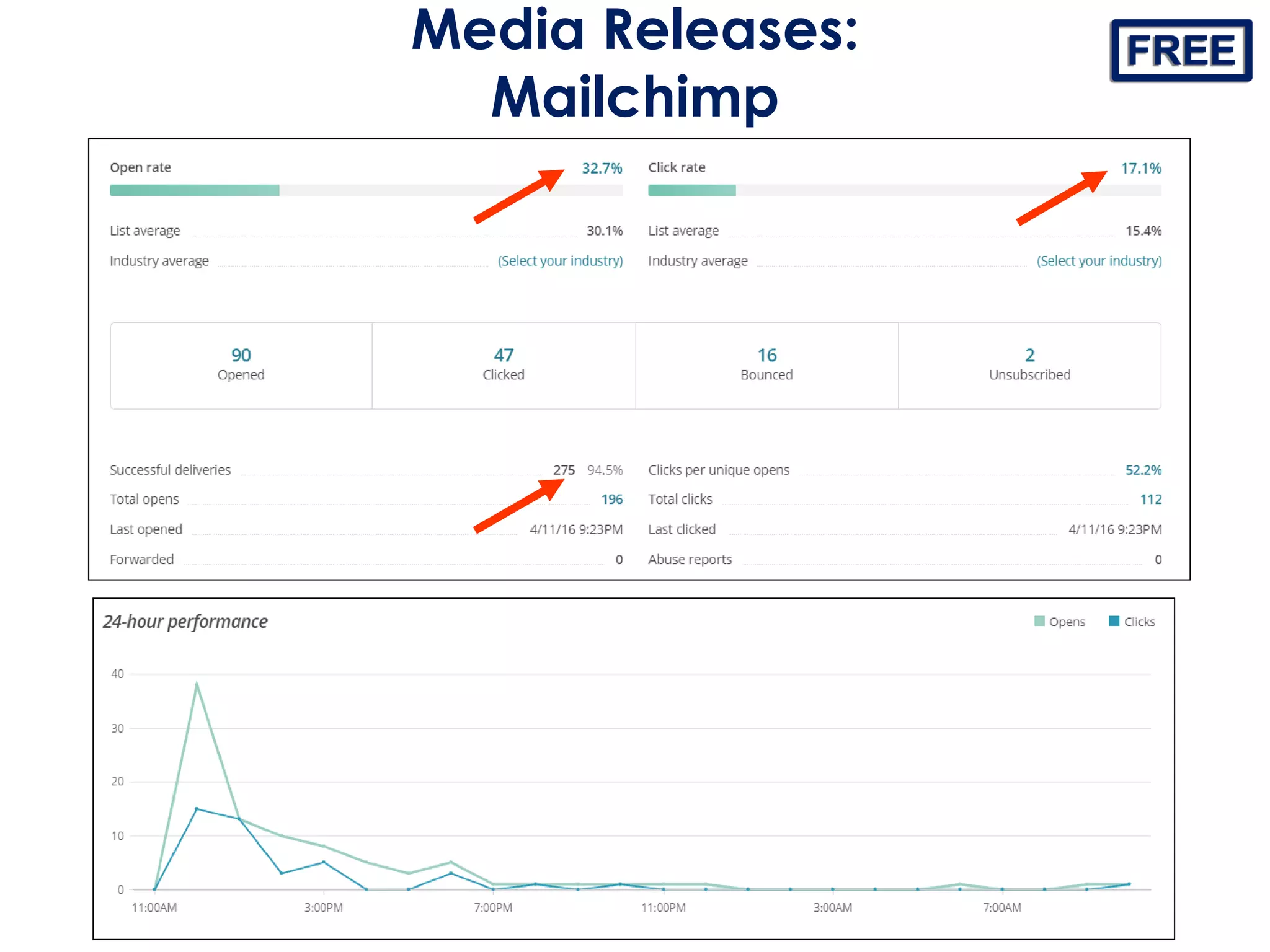Open the 90 Opened stat
Screen dimensions: 1270x952
point(241,365)
